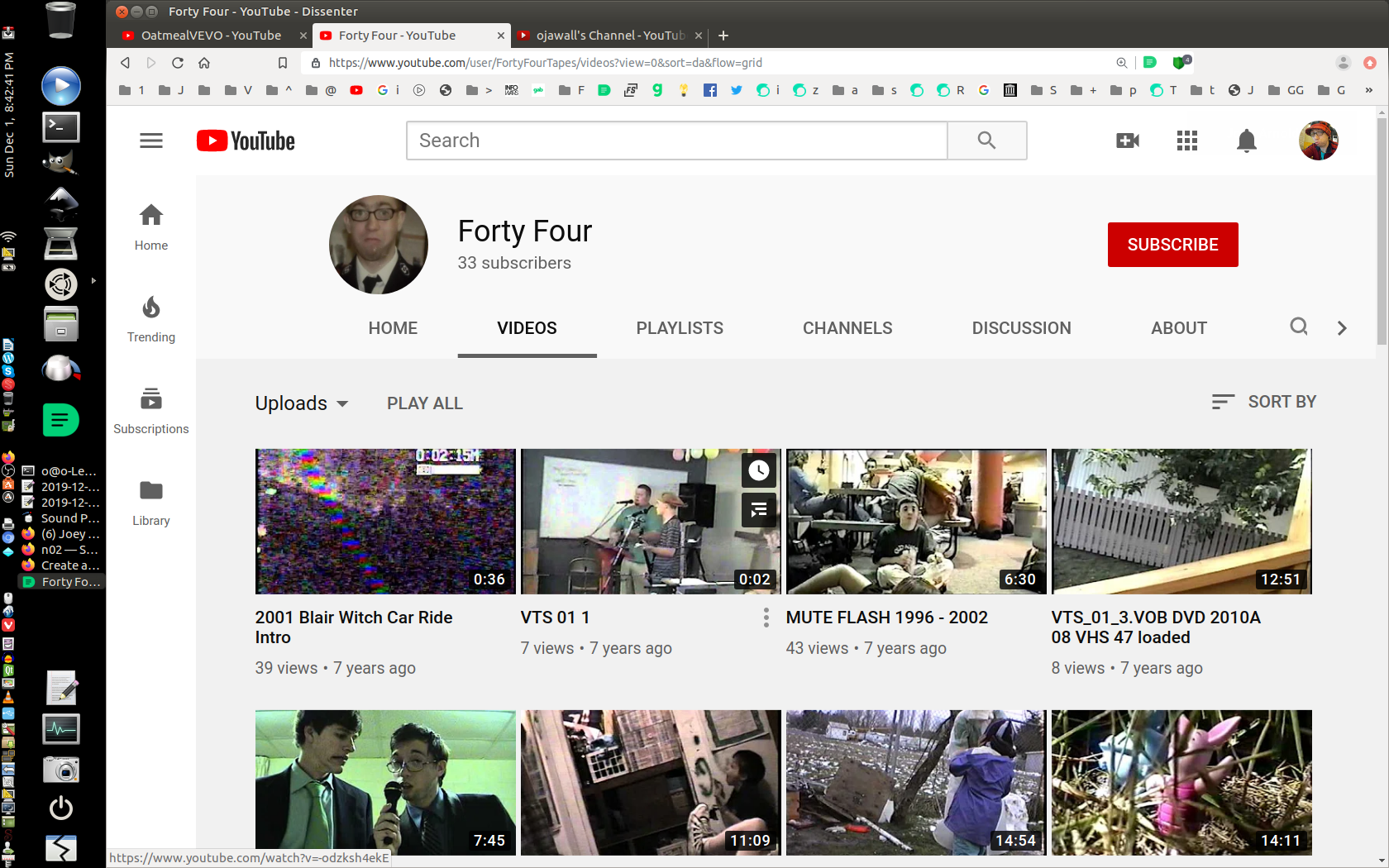This screenshot has height=868, width=1389.
Task: Open the YouTube apps grid icon
Action: [x=1187, y=141]
